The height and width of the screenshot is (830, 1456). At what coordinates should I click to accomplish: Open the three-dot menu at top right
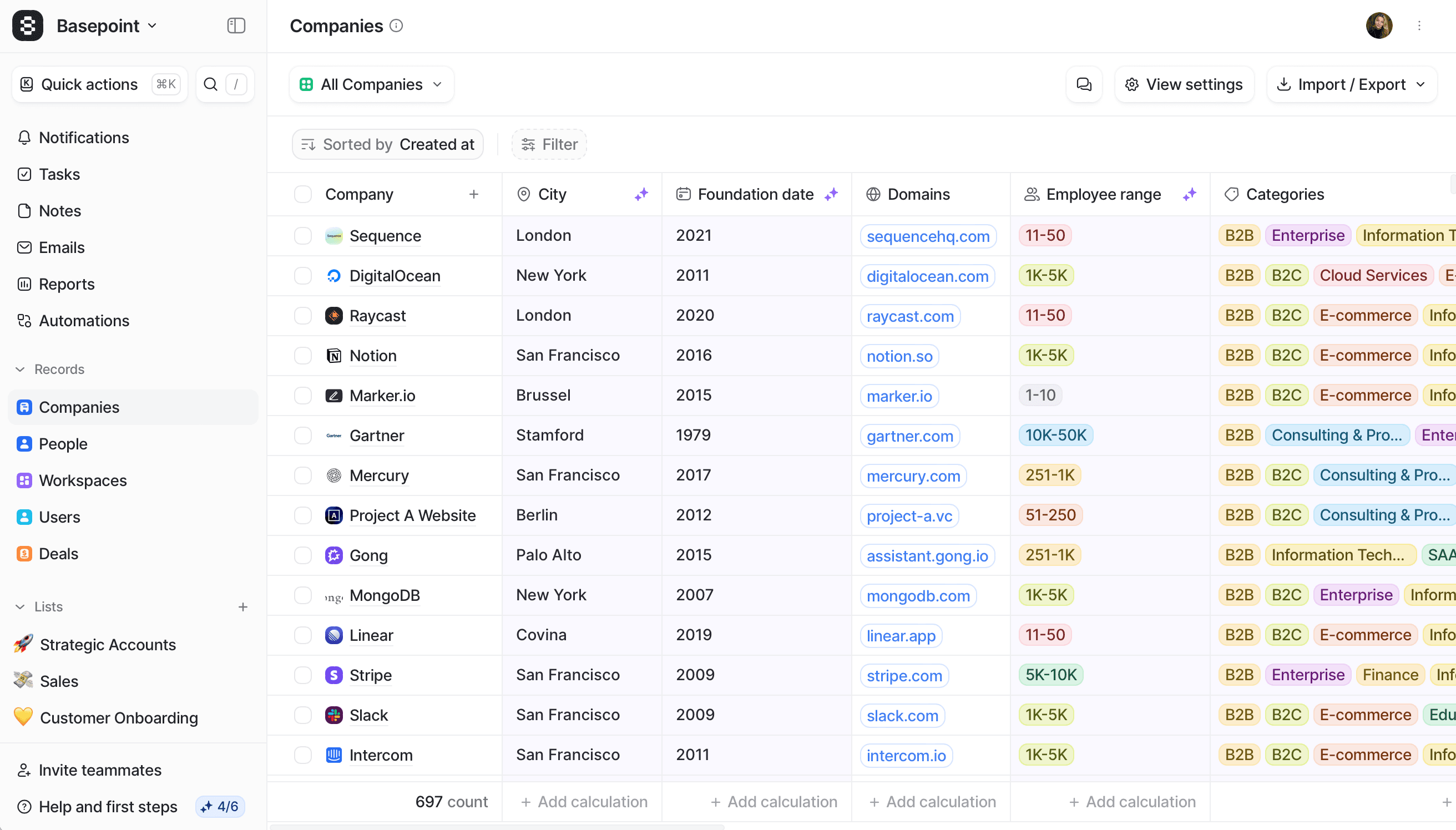[1419, 26]
